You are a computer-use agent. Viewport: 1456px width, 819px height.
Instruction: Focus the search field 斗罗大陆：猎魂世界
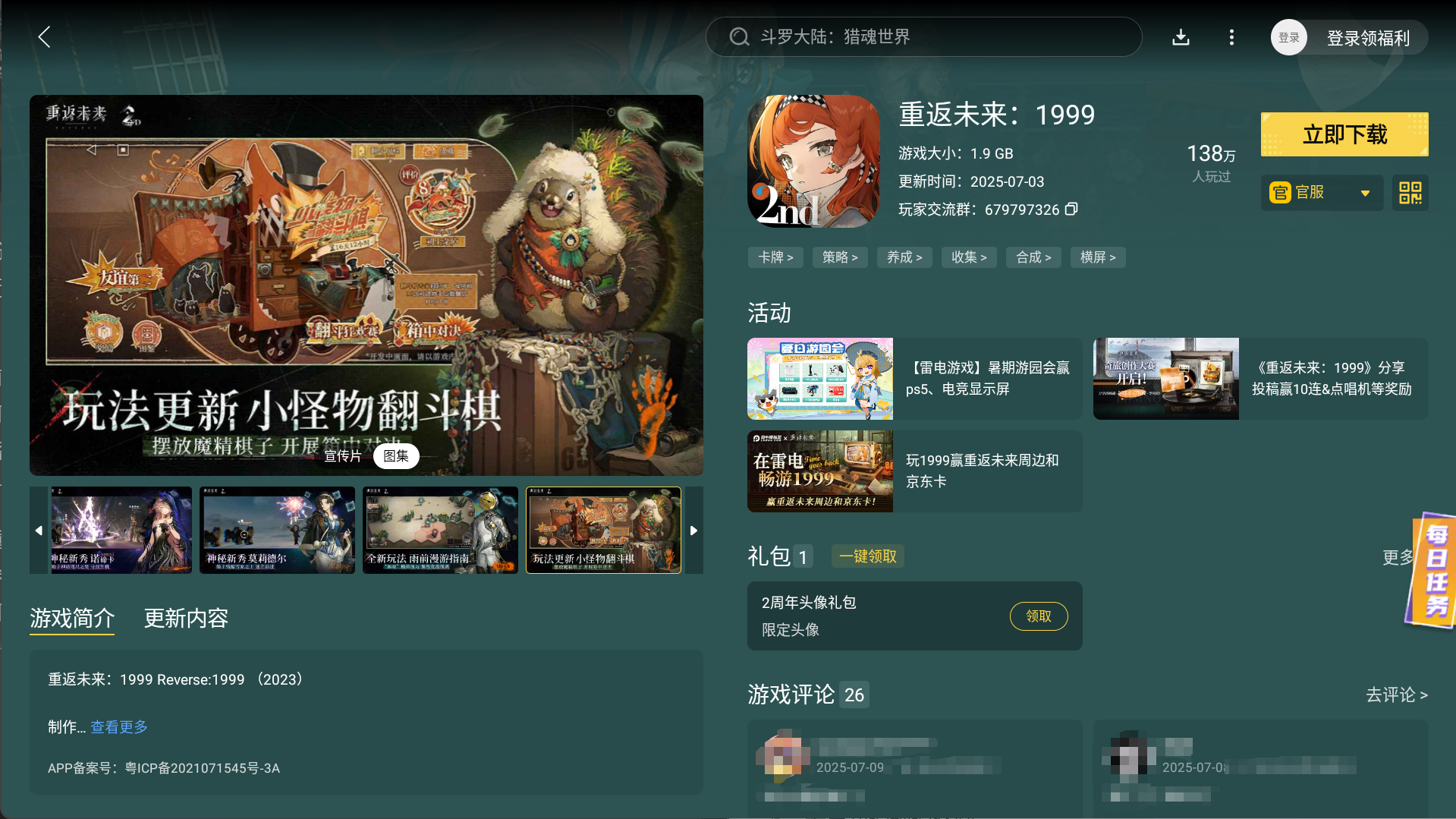click(x=923, y=37)
